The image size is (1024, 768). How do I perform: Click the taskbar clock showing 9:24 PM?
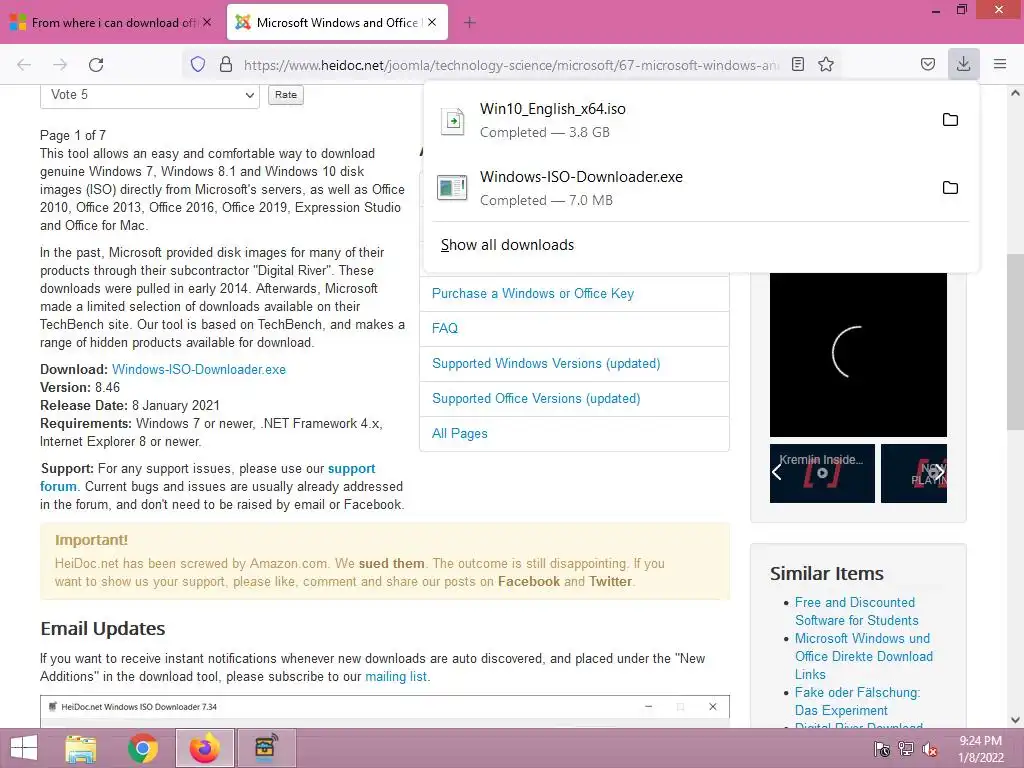click(x=980, y=749)
